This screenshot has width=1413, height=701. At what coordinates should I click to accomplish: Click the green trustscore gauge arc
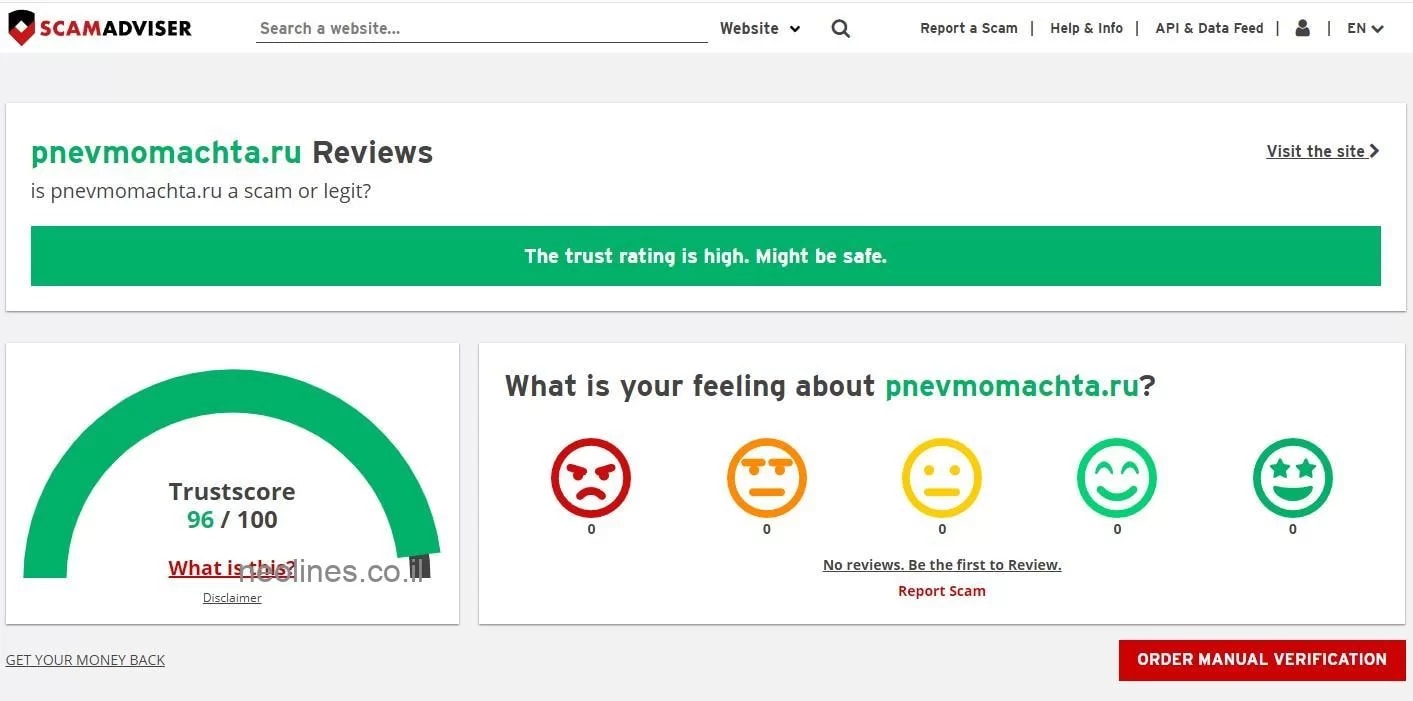pos(232,390)
